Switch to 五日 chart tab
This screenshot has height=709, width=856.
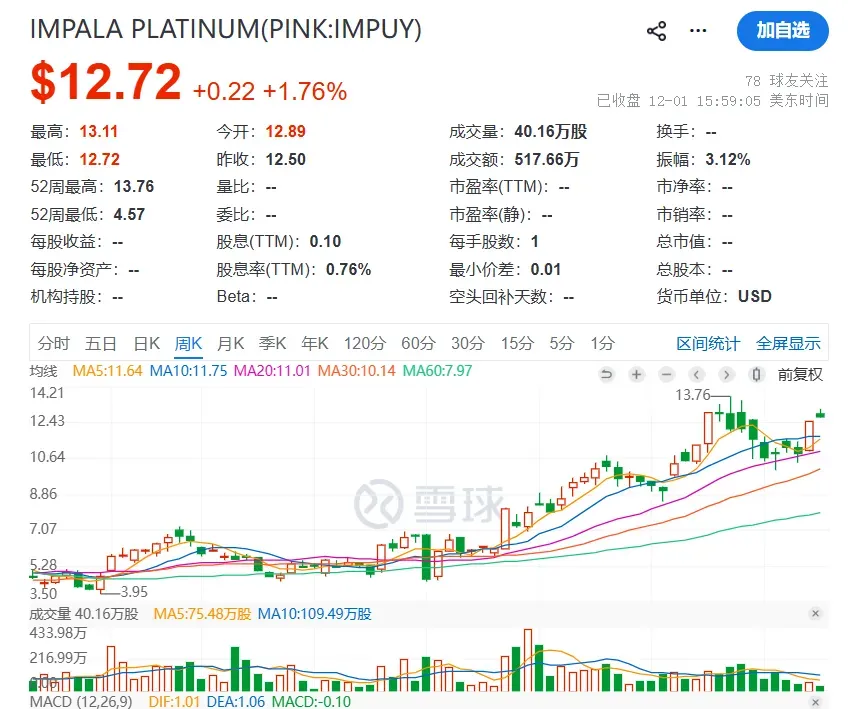pyautogui.click(x=101, y=343)
